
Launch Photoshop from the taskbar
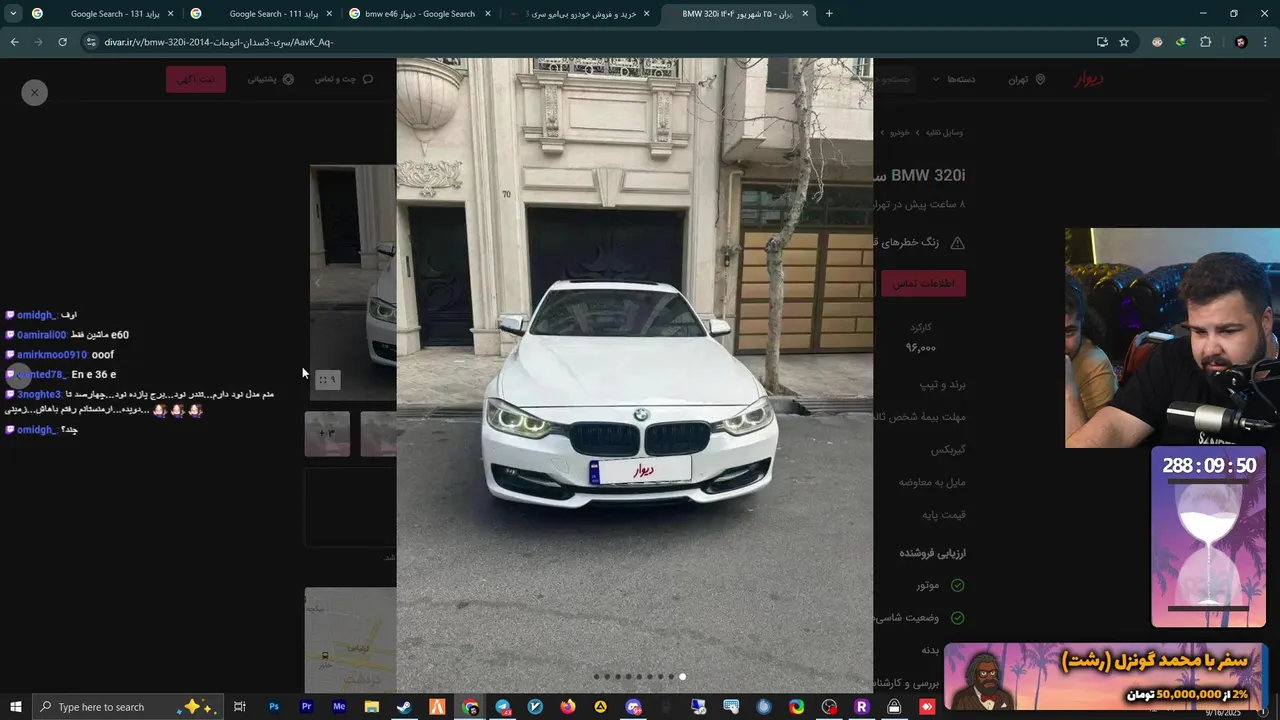point(274,707)
